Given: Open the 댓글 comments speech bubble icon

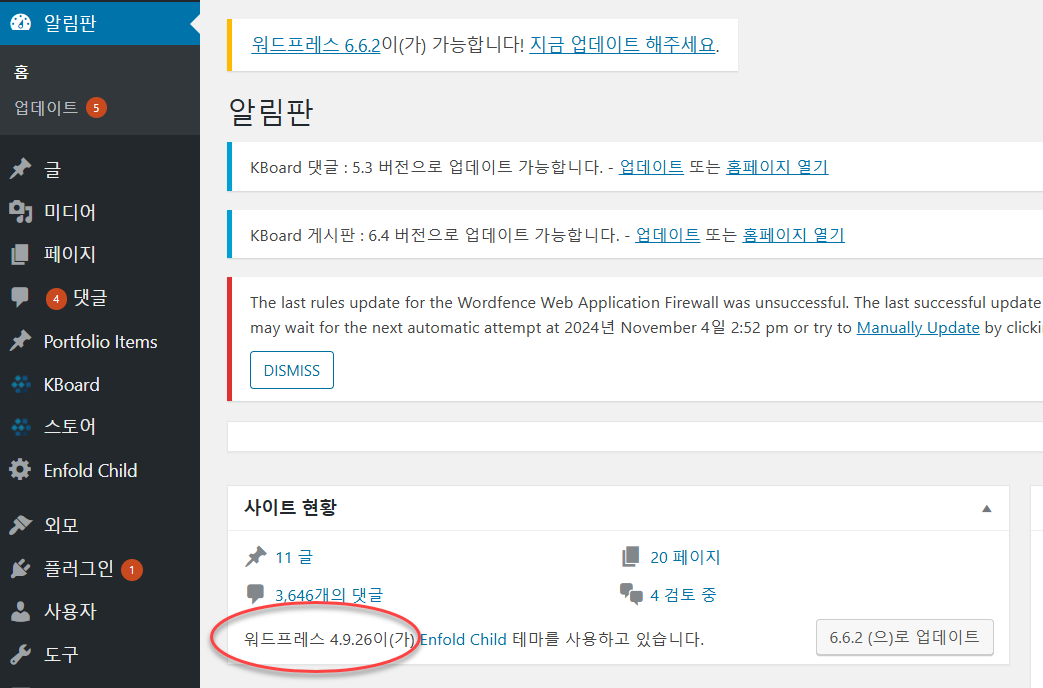Looking at the screenshot, I should [22, 297].
